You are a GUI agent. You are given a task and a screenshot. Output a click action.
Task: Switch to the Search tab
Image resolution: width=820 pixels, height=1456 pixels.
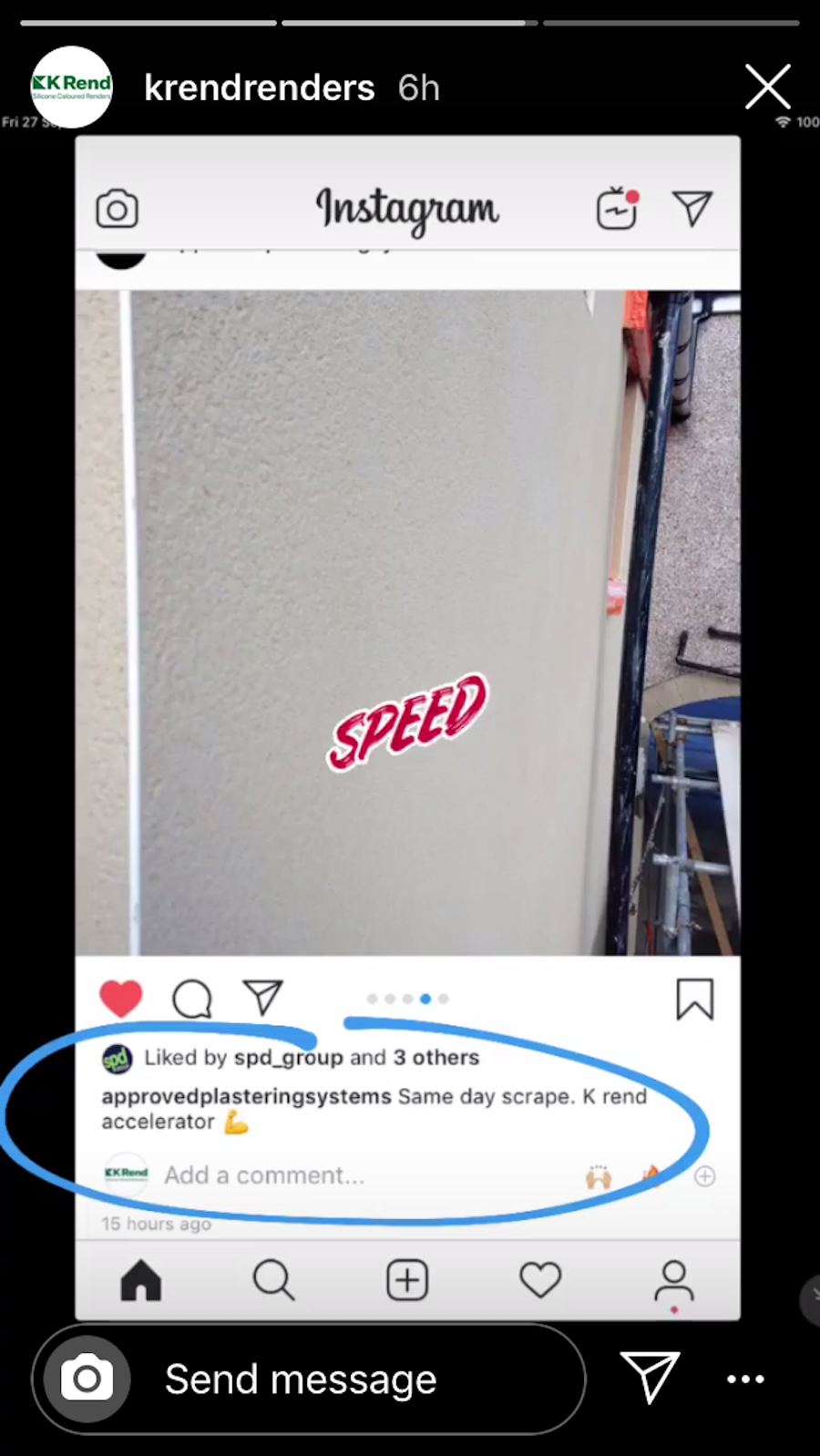point(273,1280)
